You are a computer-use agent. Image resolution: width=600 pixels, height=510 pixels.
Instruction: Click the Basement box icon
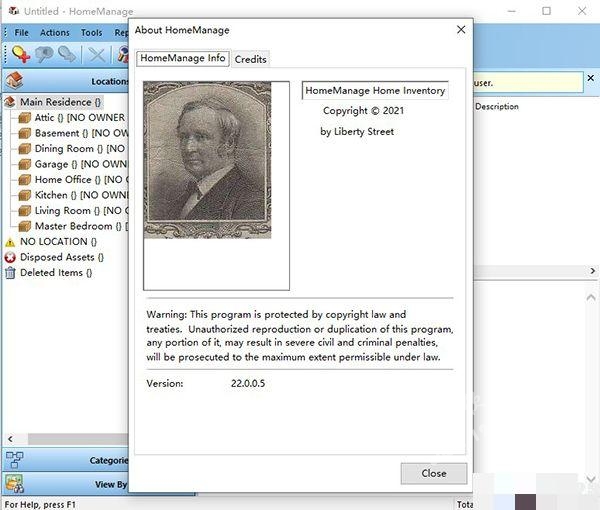tap(24, 133)
